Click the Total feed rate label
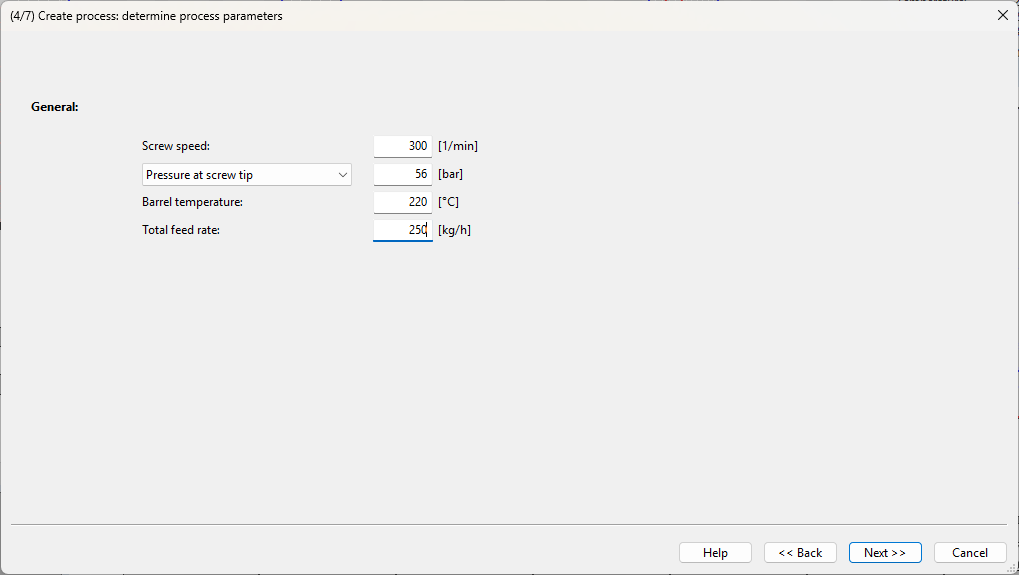 (x=181, y=230)
